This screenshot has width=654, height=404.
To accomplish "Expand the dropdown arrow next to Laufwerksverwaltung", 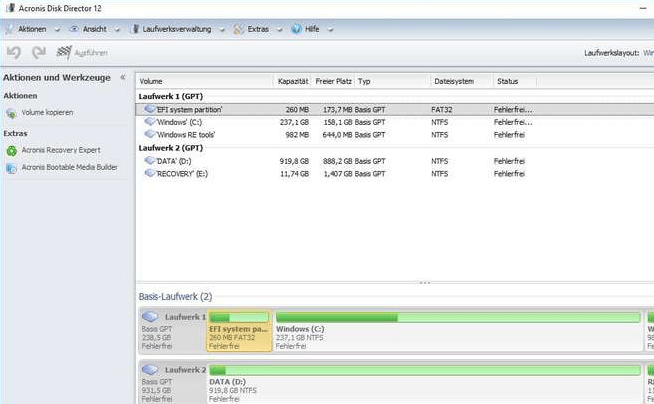I will point(222,30).
